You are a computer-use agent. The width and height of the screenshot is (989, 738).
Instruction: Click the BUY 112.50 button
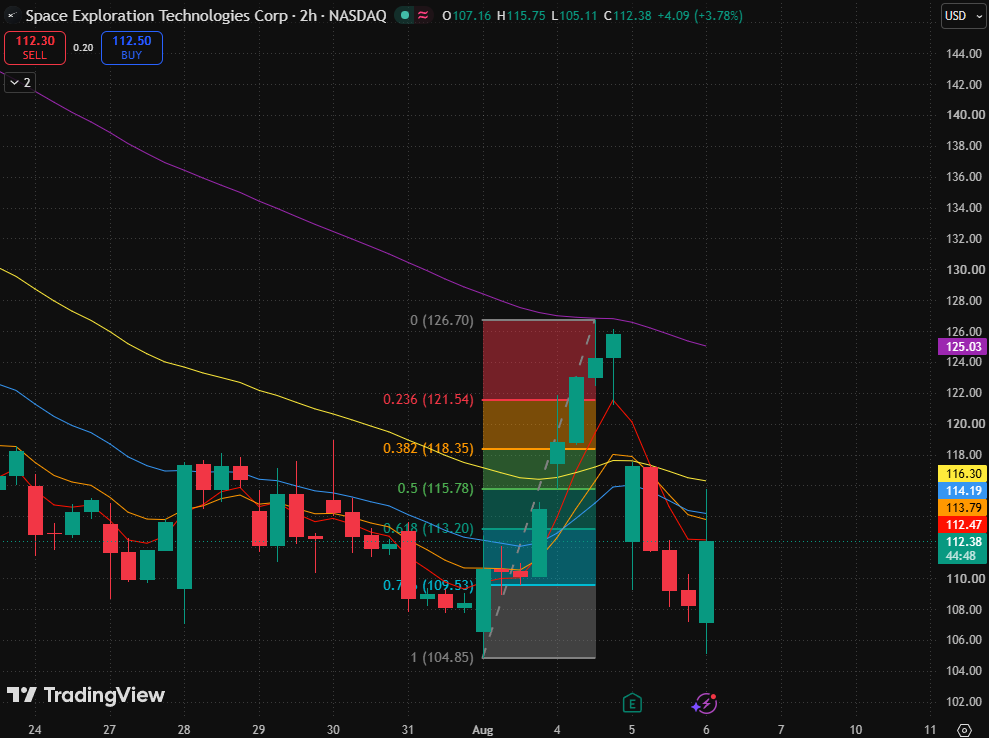pos(132,48)
